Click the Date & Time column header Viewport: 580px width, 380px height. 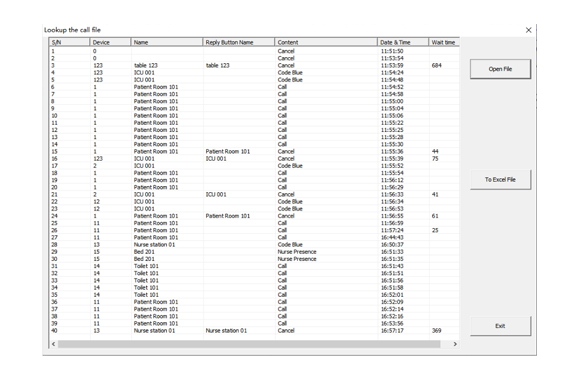point(403,42)
